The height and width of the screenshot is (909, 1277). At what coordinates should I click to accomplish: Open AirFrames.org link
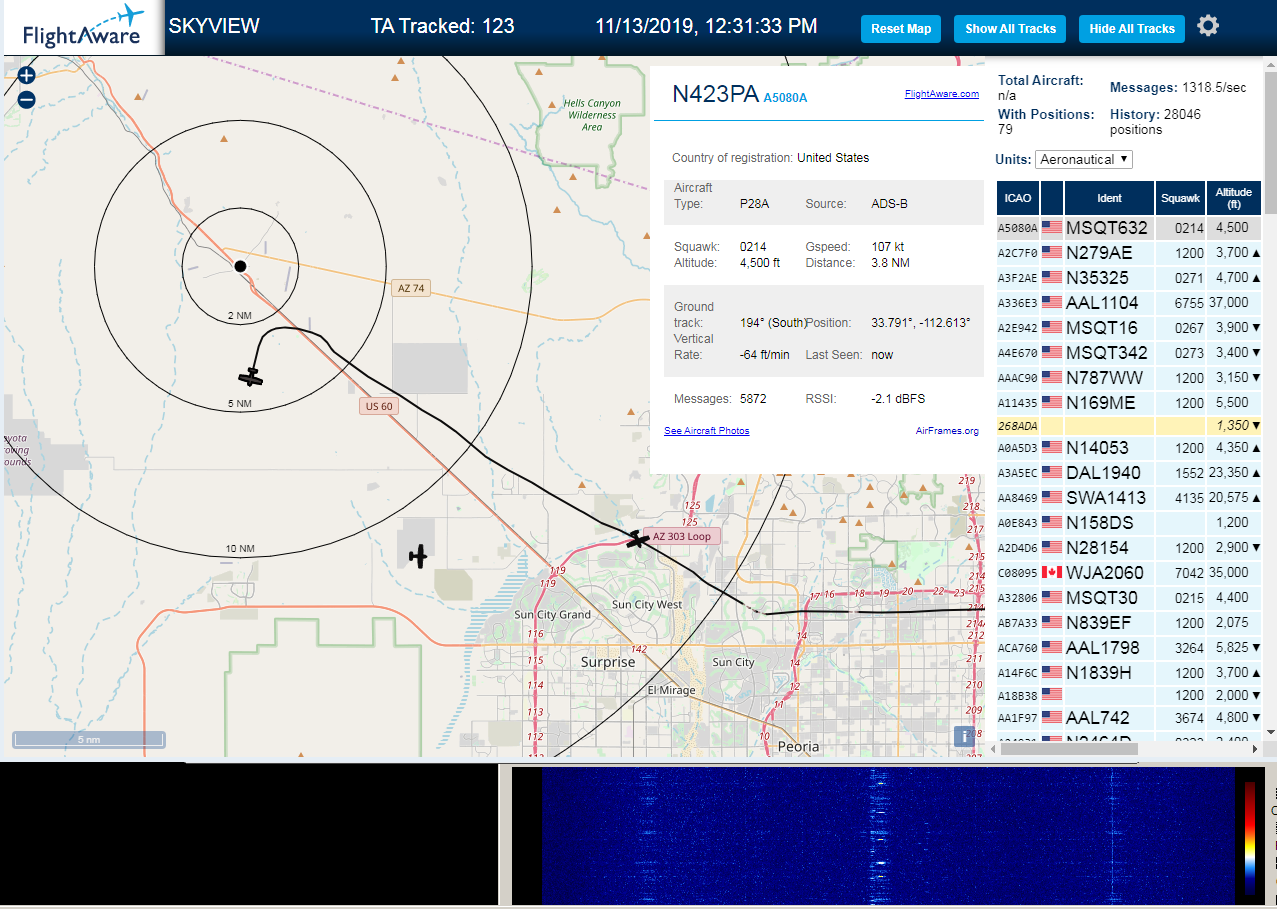(x=947, y=431)
